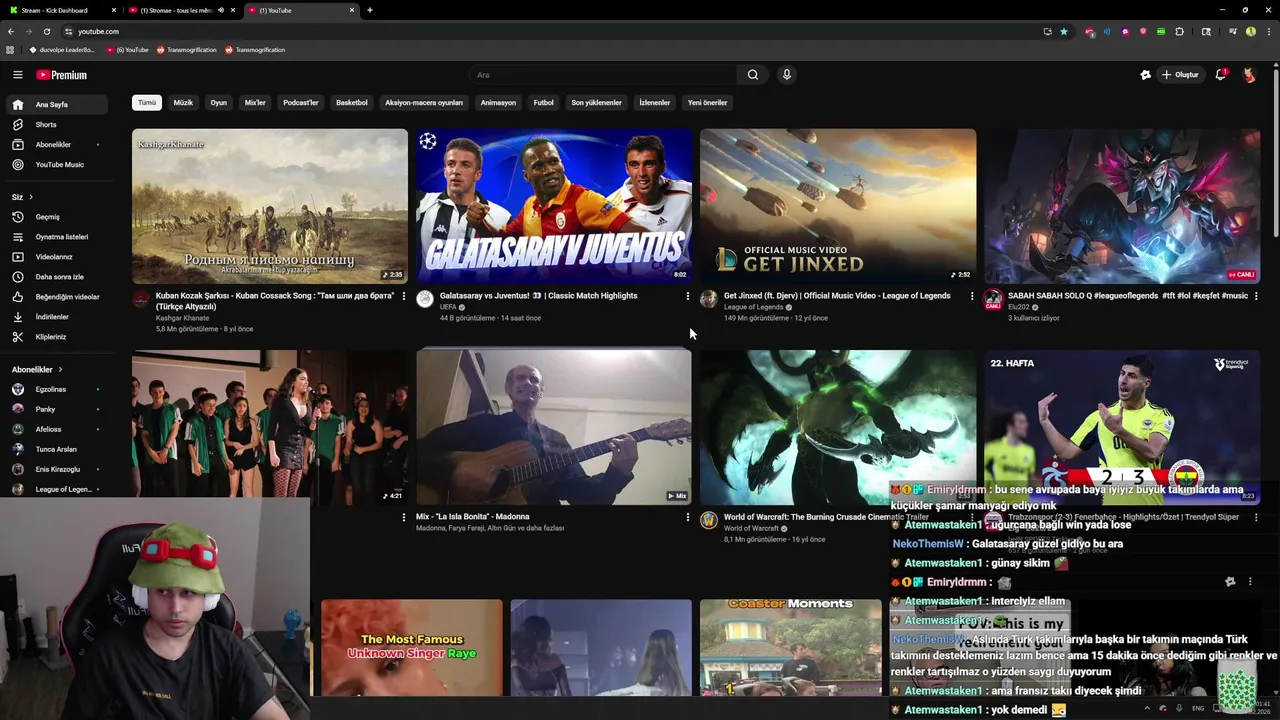Screen dimensions: 1280x720
Task: Open İndirilenler in sidebar
Action: (58, 317)
